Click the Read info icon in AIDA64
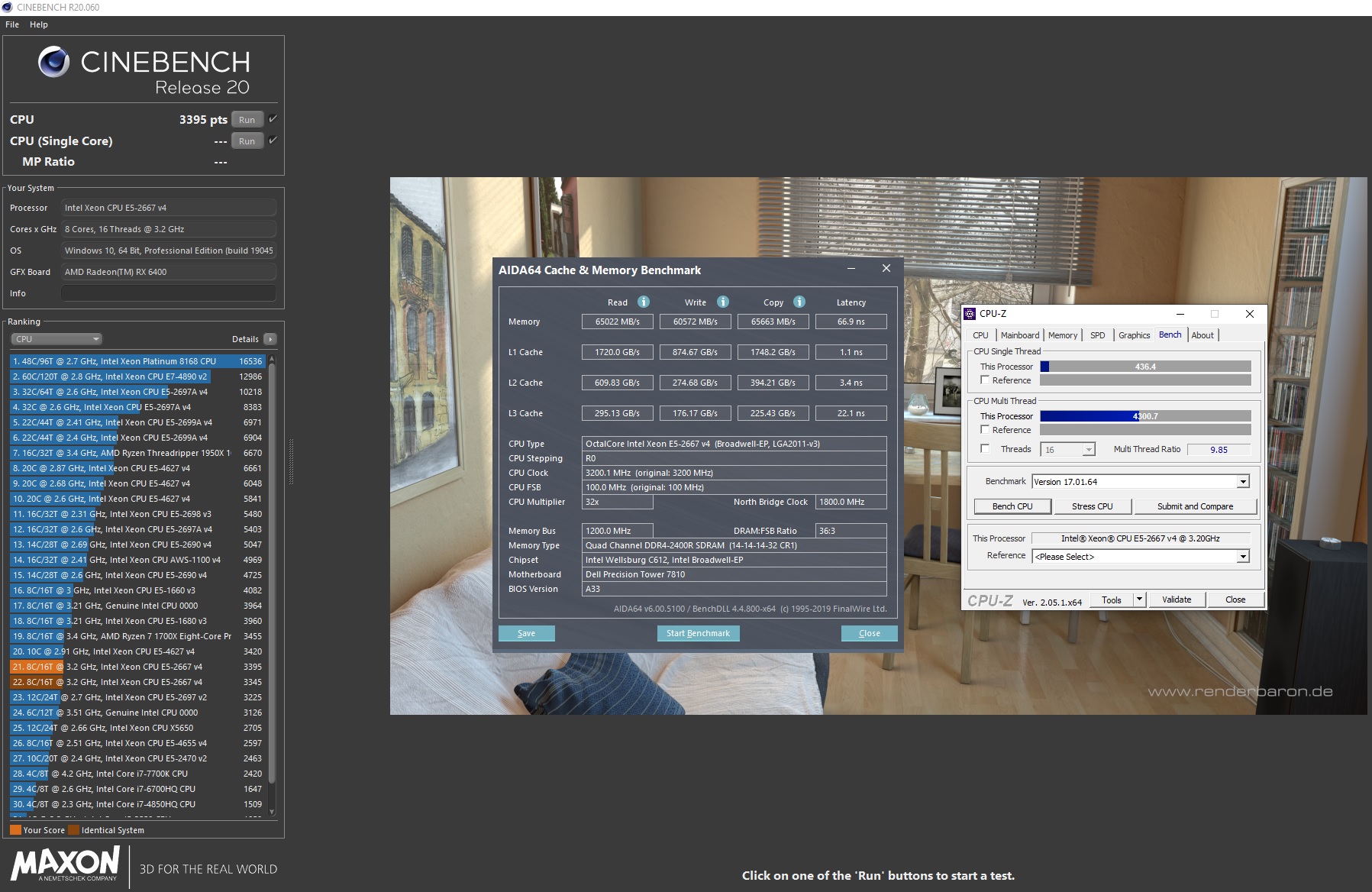Image resolution: width=1372 pixels, height=892 pixels. tap(644, 302)
